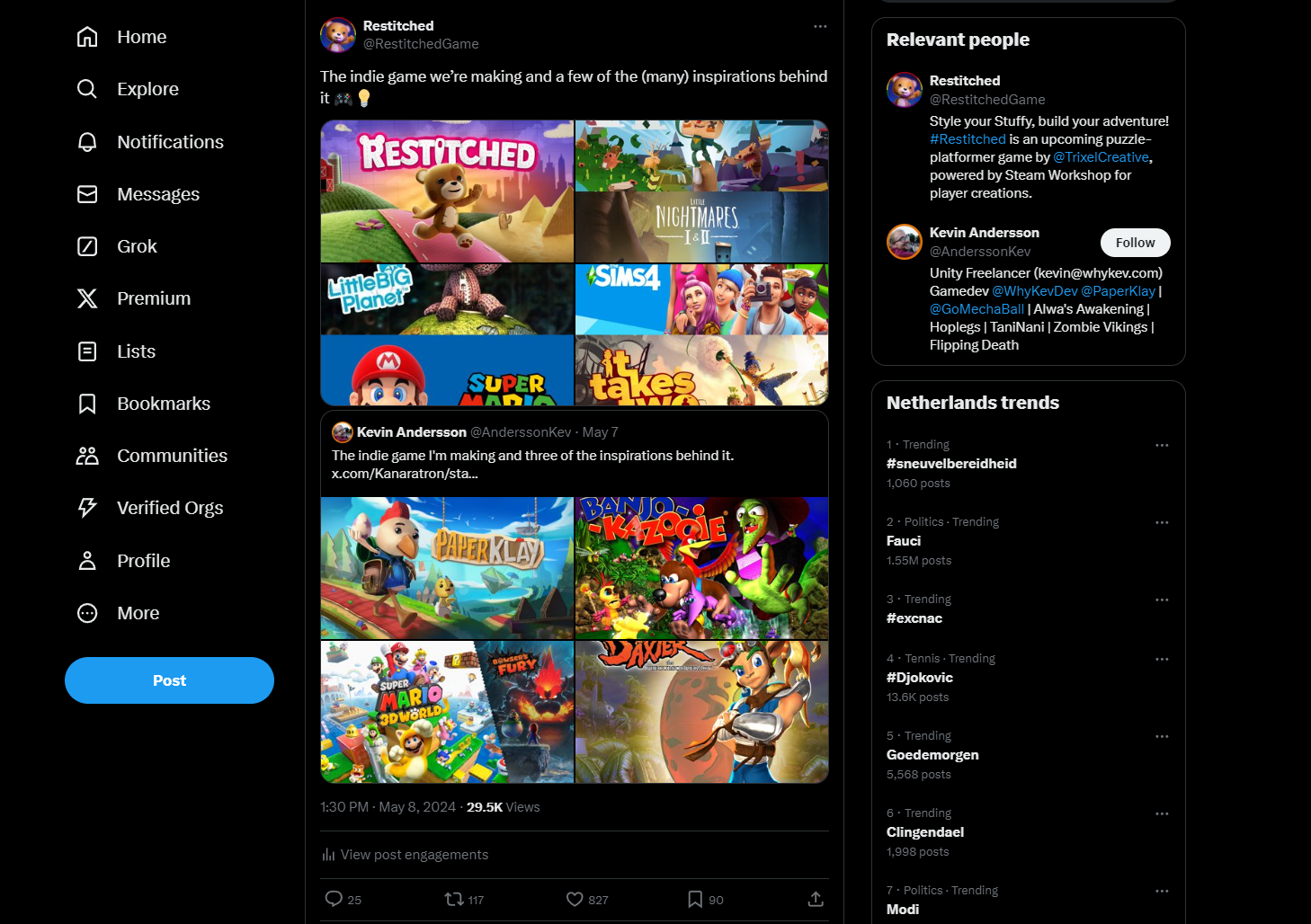The image size is (1311, 924).
Task: Select Explore in the navigation
Action: coord(147,89)
